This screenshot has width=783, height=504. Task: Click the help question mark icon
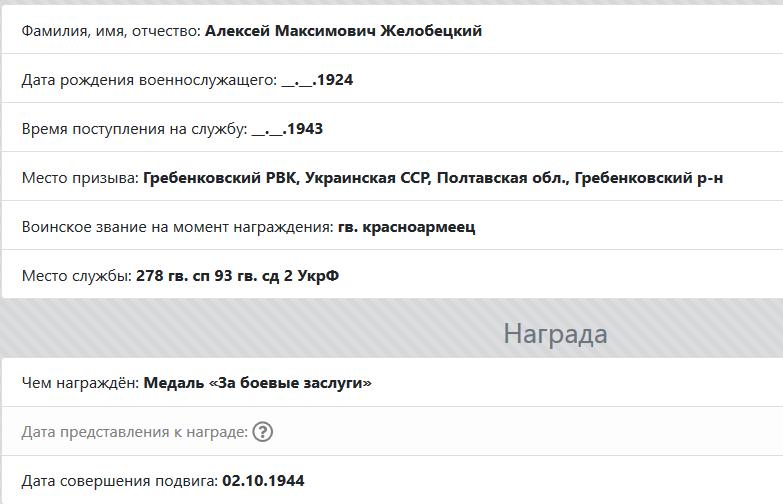(262, 432)
